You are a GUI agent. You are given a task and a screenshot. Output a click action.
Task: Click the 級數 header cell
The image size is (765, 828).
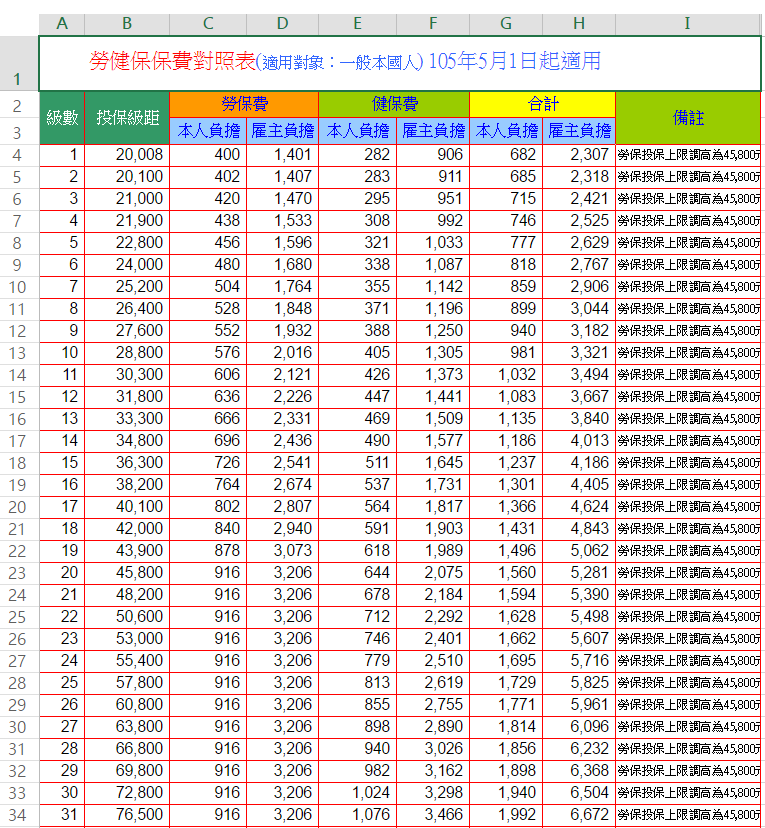(62, 118)
